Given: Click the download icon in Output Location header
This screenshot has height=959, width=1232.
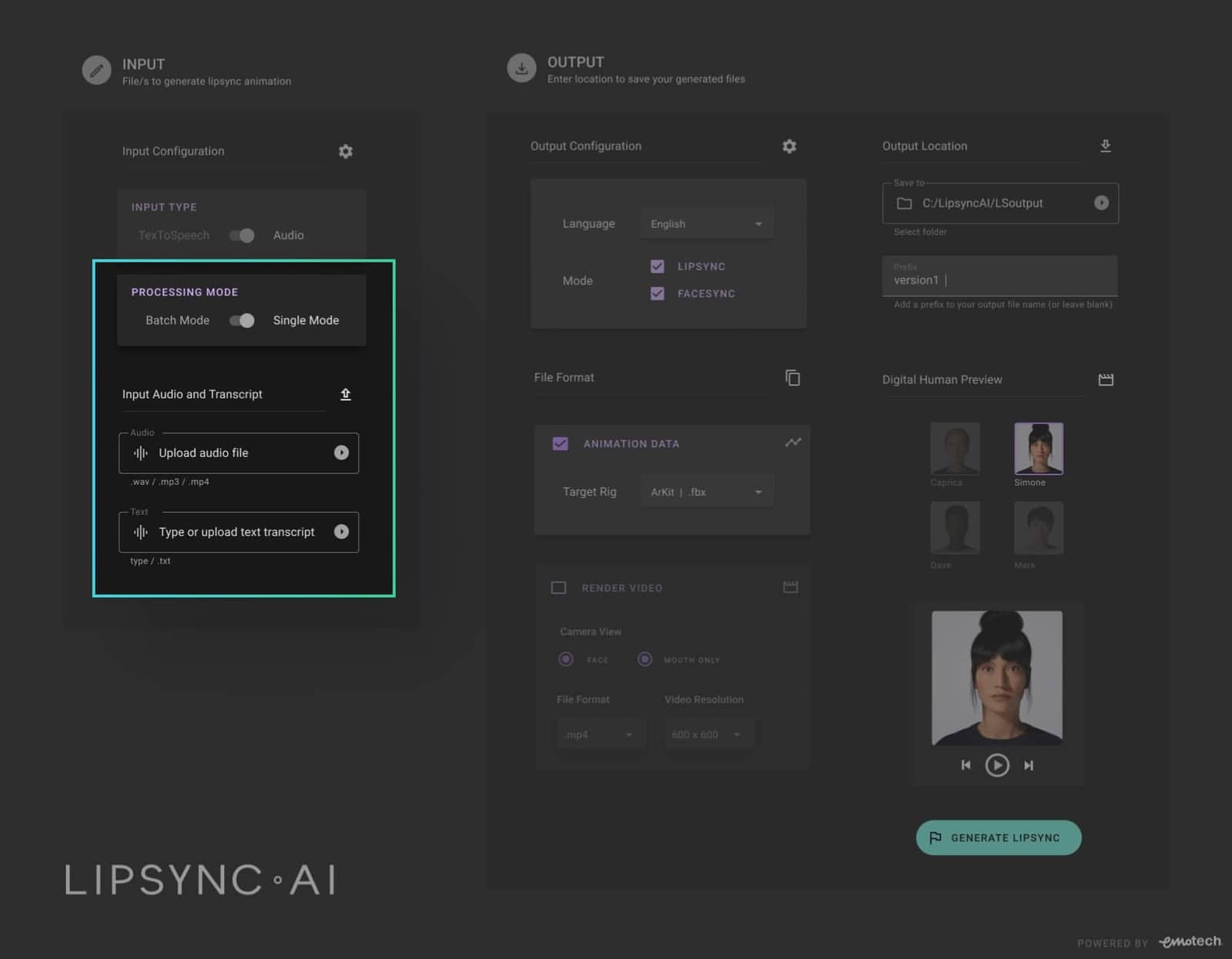Looking at the screenshot, I should 1106,145.
